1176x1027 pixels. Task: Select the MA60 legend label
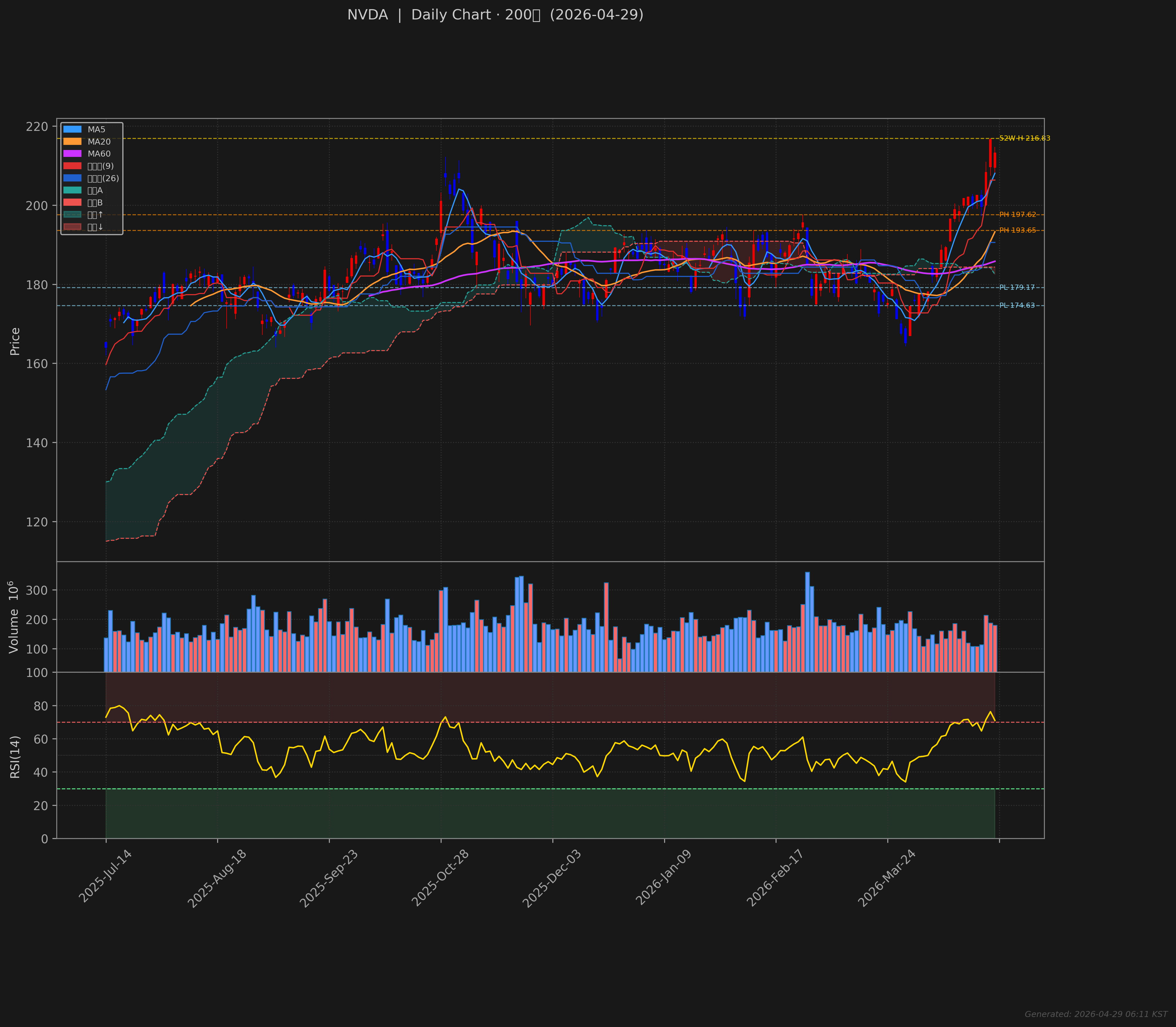tap(99, 153)
